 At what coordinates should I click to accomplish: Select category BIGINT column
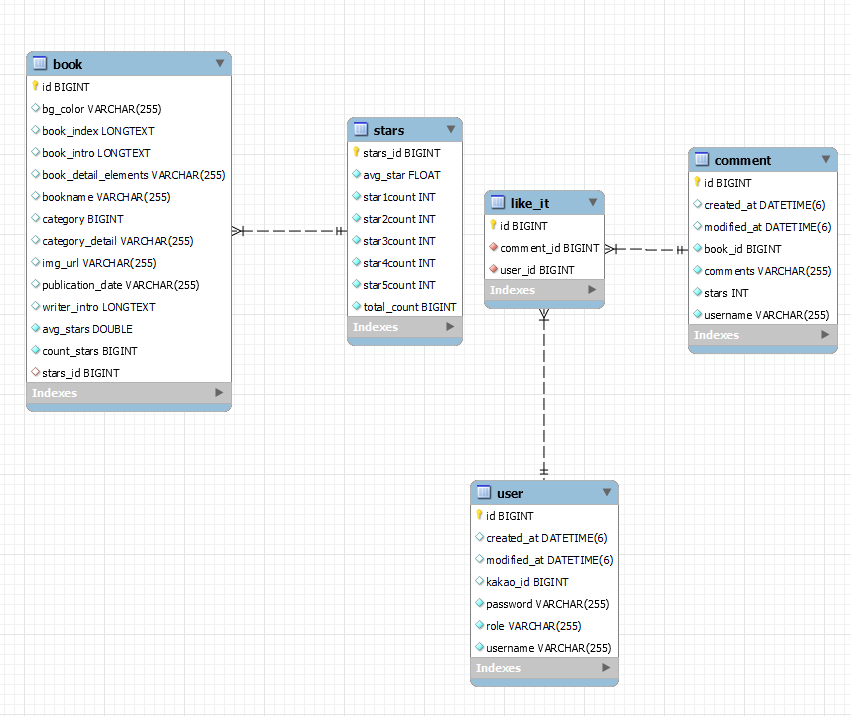pyautogui.click(x=129, y=219)
